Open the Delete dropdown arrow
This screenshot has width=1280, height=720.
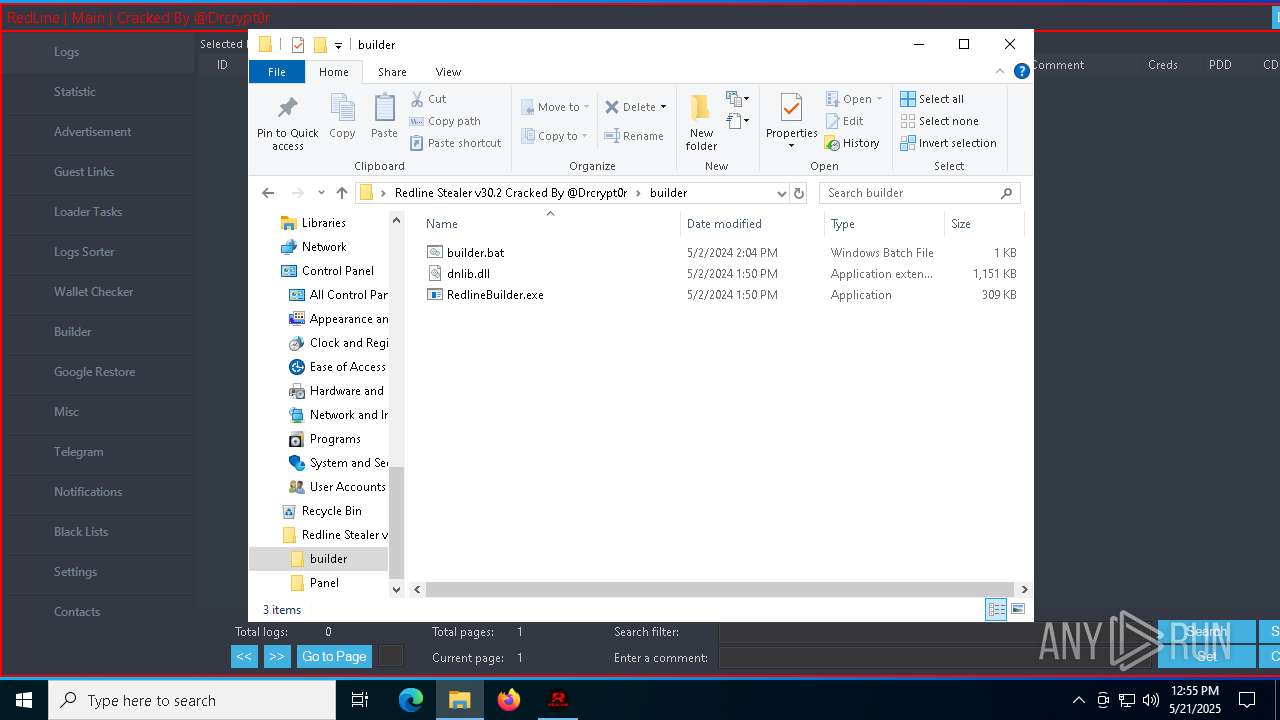point(663,107)
